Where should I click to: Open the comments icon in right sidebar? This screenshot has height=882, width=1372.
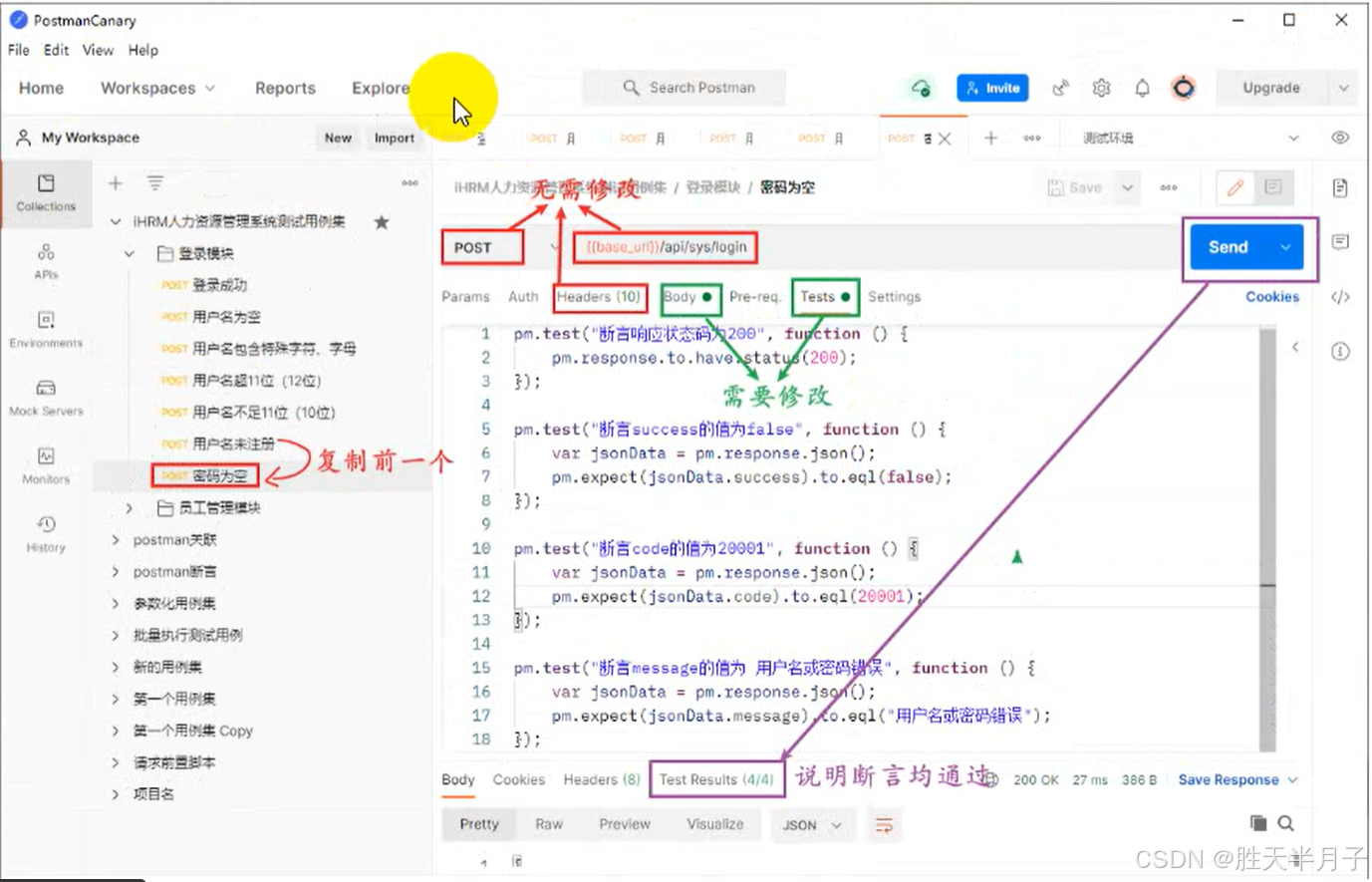coord(1340,241)
